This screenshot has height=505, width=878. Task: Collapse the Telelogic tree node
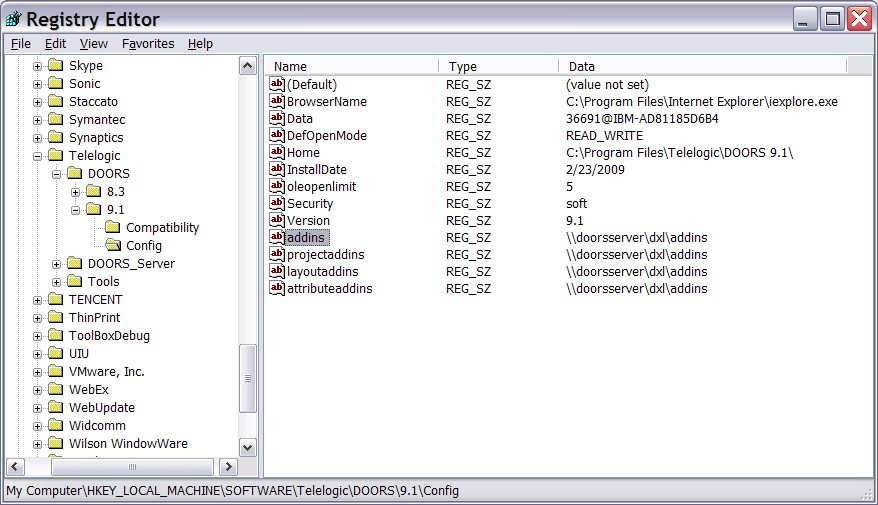(38, 156)
